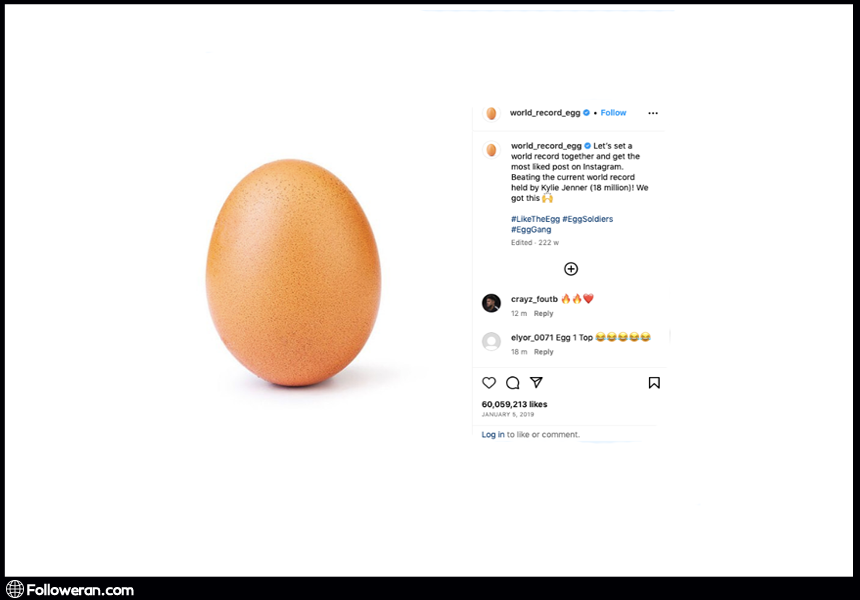Save the post with the bookmark toggle

[654, 383]
